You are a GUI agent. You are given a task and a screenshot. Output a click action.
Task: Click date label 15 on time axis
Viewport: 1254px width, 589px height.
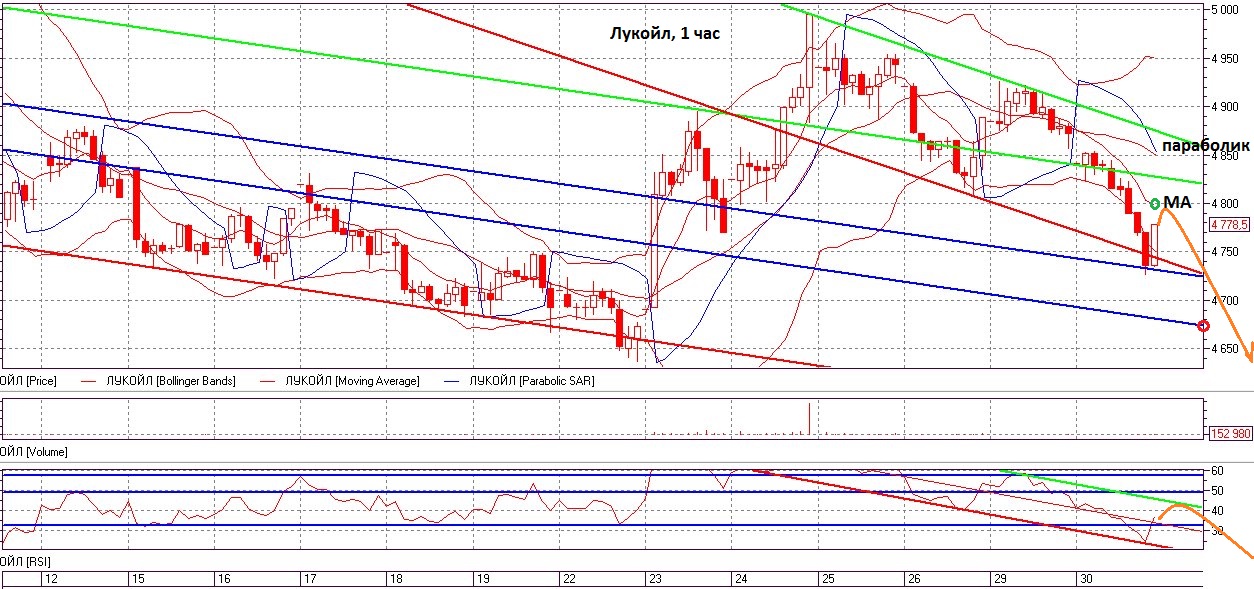138,579
